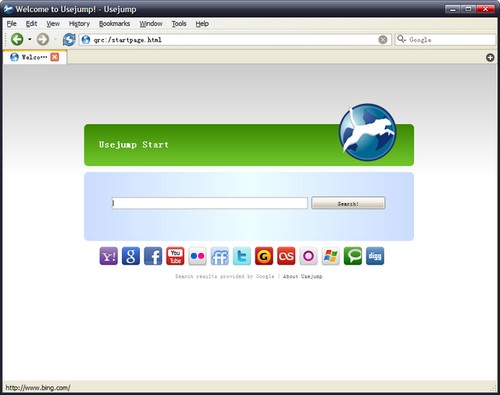
Task: Open the Window menu
Action: 151,24
